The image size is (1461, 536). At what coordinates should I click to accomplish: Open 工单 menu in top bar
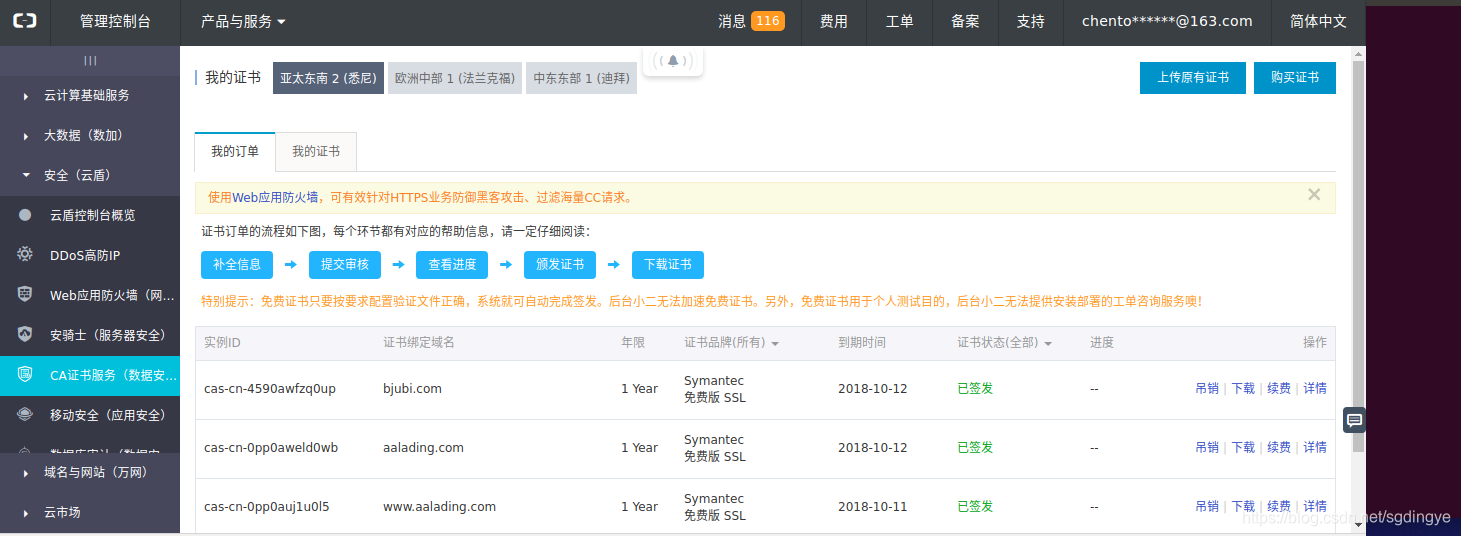(900, 21)
